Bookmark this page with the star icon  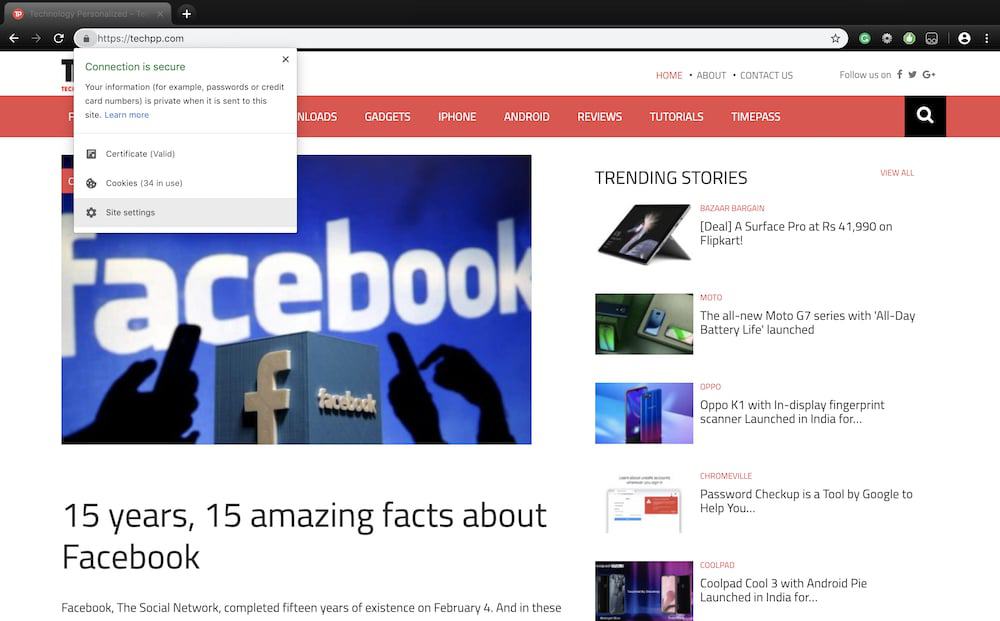pos(835,38)
